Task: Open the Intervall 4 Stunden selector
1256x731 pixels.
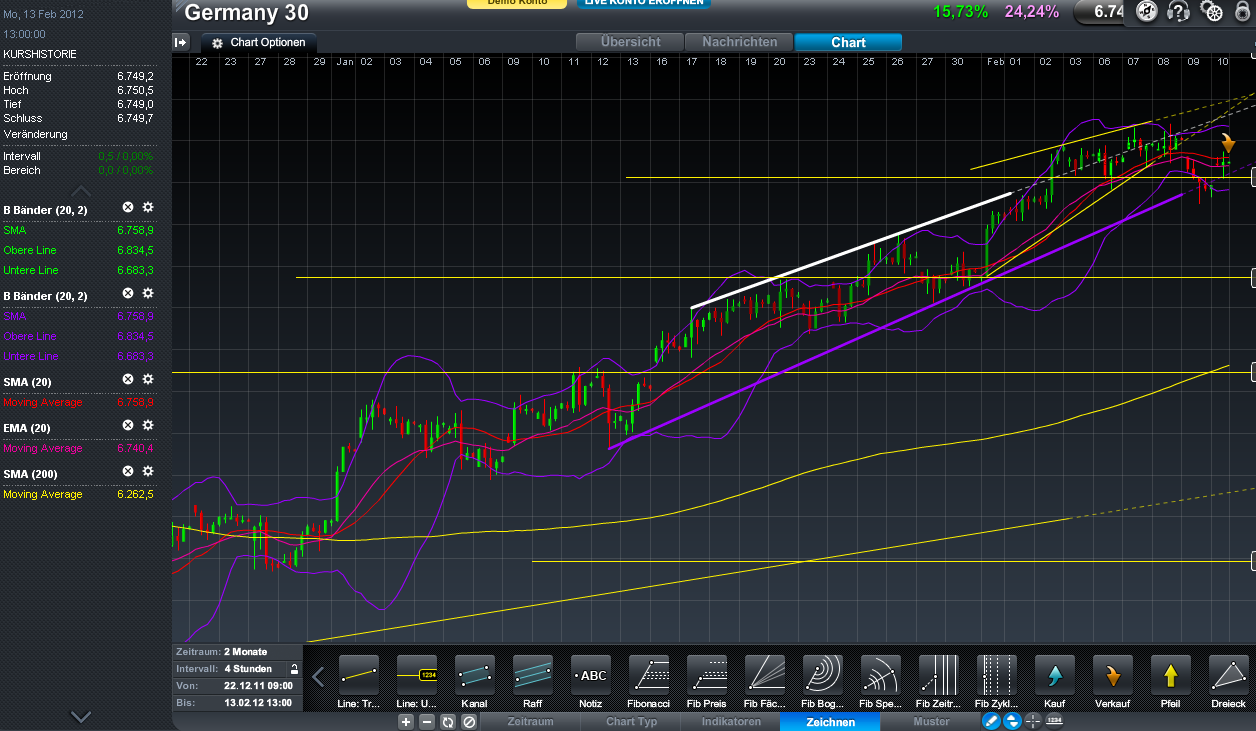Action: [238, 669]
